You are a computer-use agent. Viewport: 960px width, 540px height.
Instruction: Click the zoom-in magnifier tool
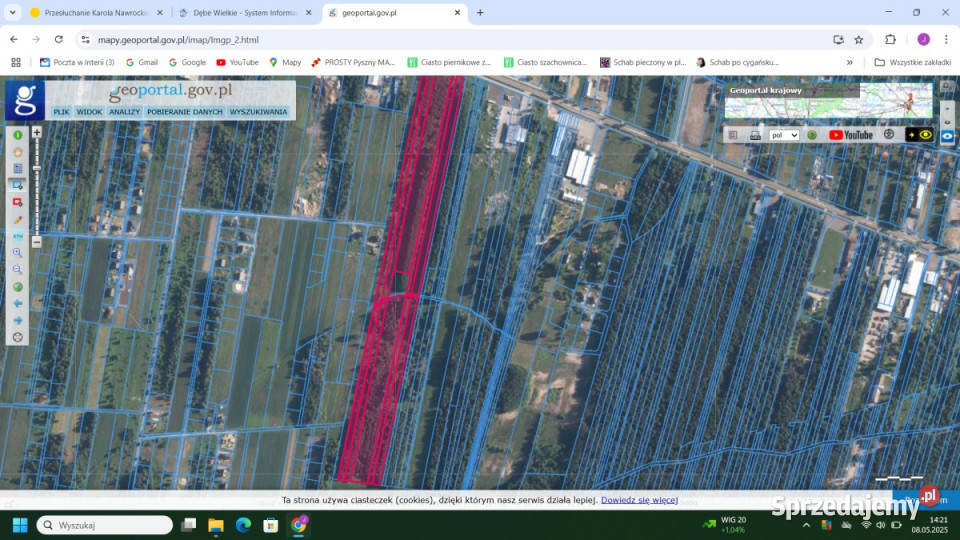[x=17, y=253]
